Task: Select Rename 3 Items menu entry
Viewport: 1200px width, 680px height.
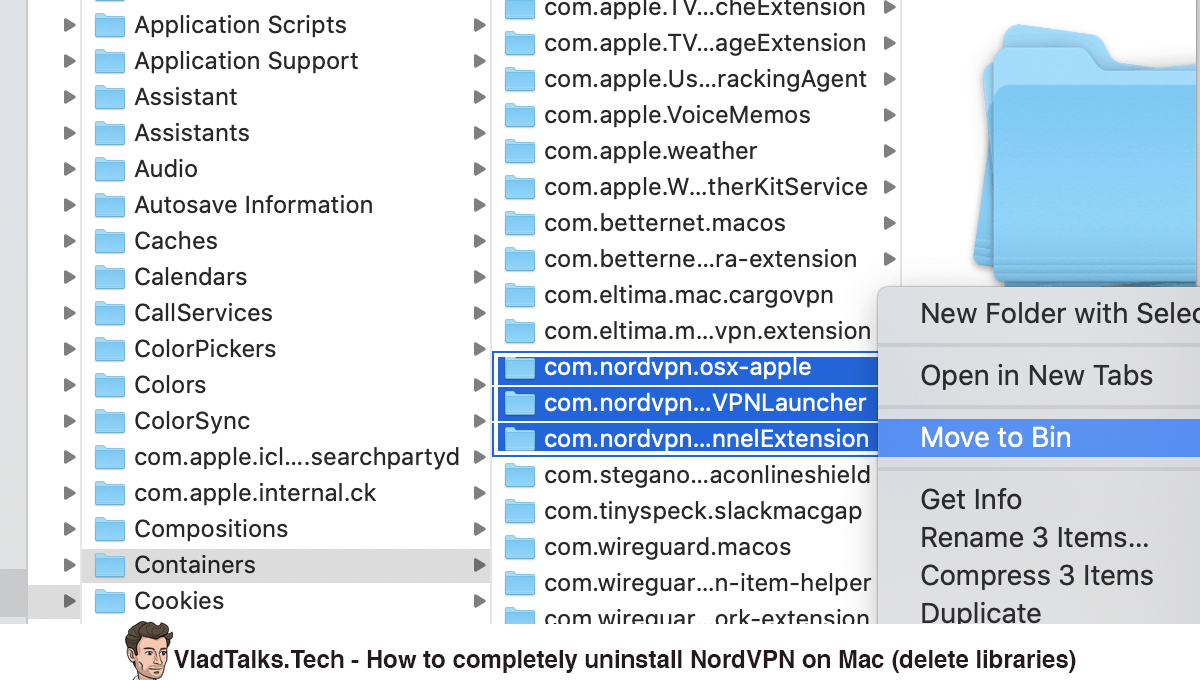Action: 1039,538
